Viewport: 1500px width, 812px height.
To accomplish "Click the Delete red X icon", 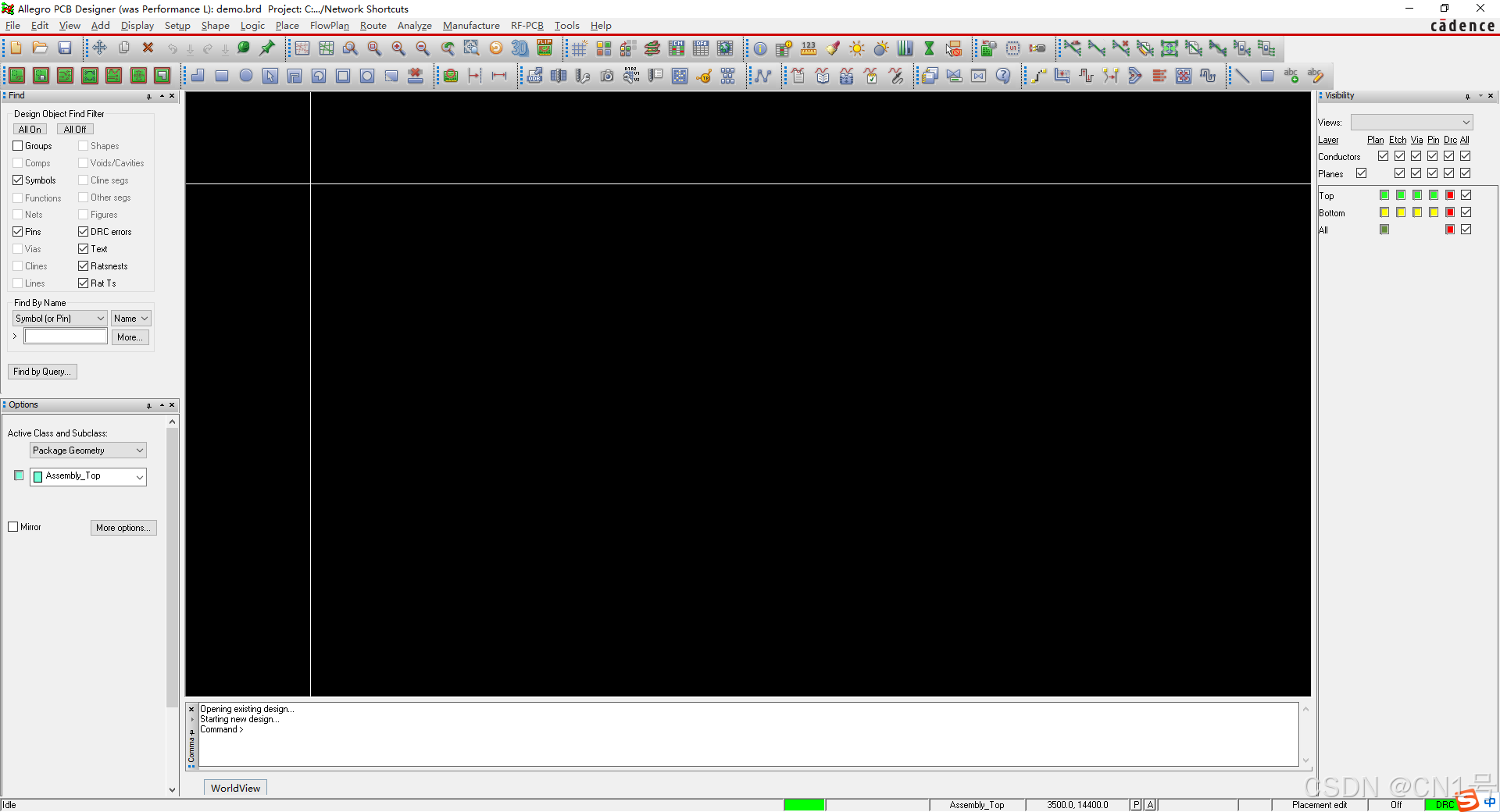I will (x=148, y=48).
